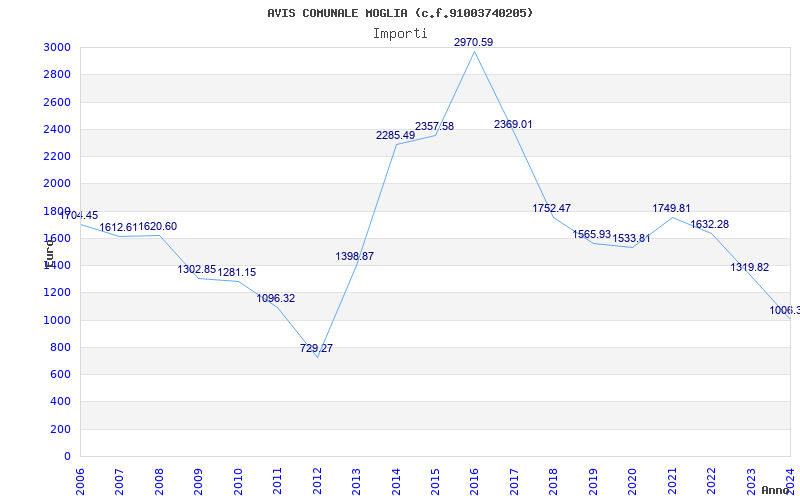Click the 2013 x-axis year label

[x=356, y=481]
